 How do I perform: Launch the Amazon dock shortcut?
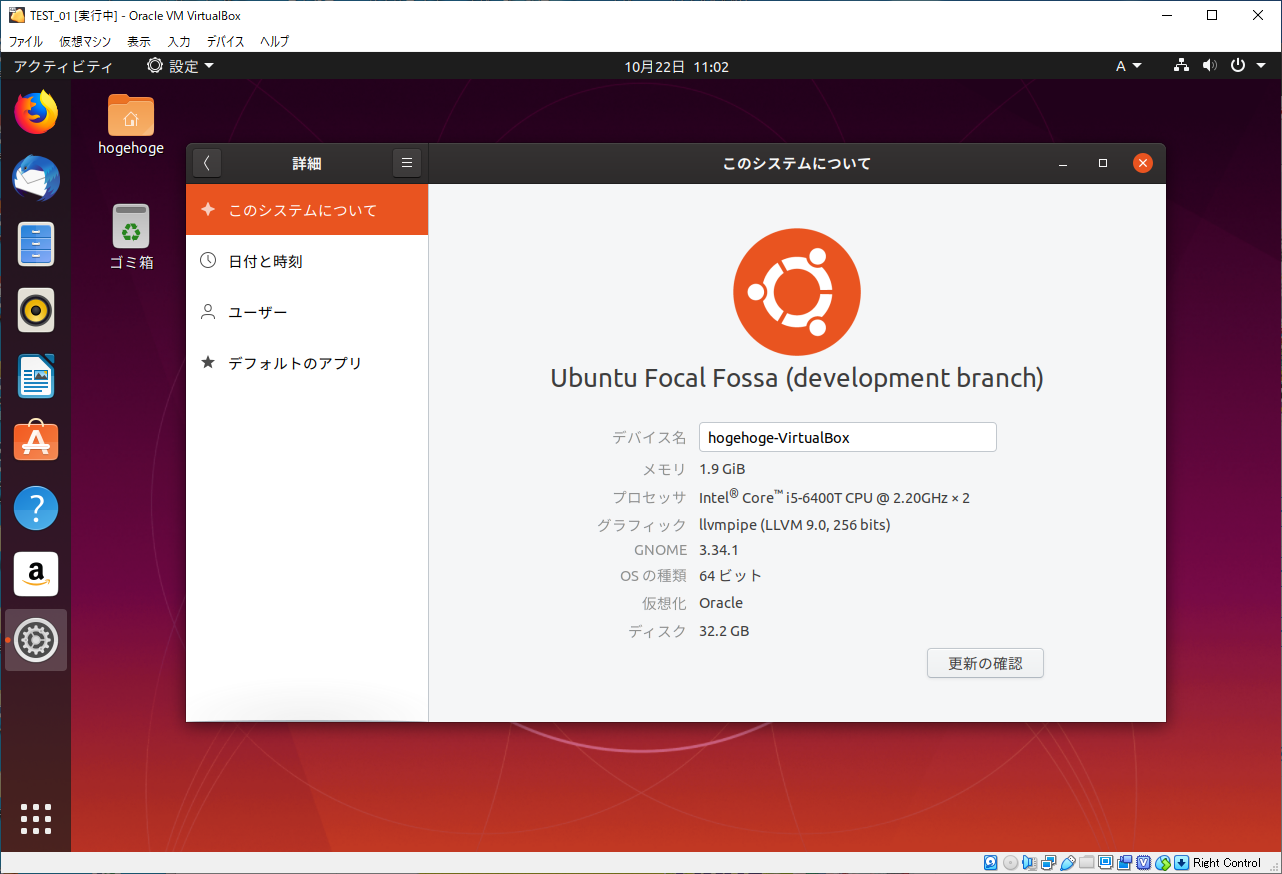click(36, 574)
